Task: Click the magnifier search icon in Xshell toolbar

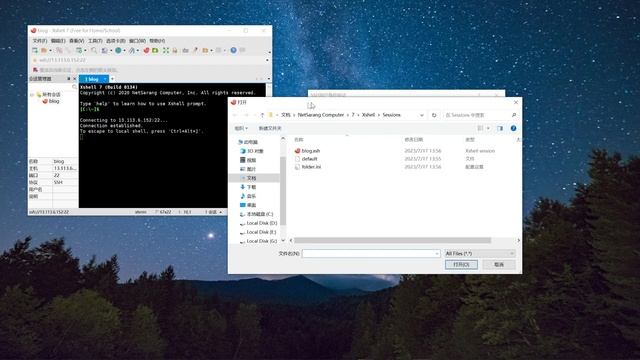Action: (x=94, y=50)
